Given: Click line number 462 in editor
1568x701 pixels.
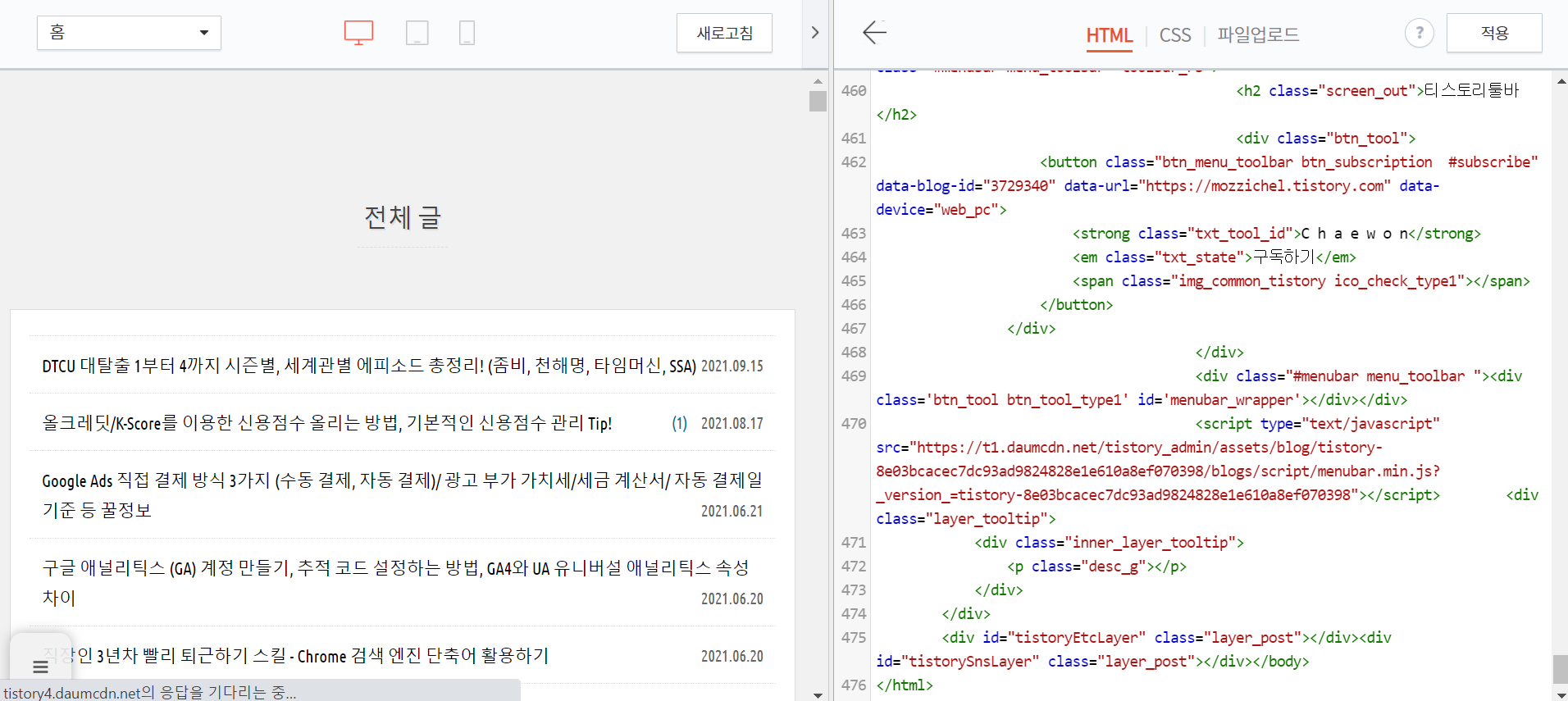Looking at the screenshot, I should pyautogui.click(x=854, y=162).
